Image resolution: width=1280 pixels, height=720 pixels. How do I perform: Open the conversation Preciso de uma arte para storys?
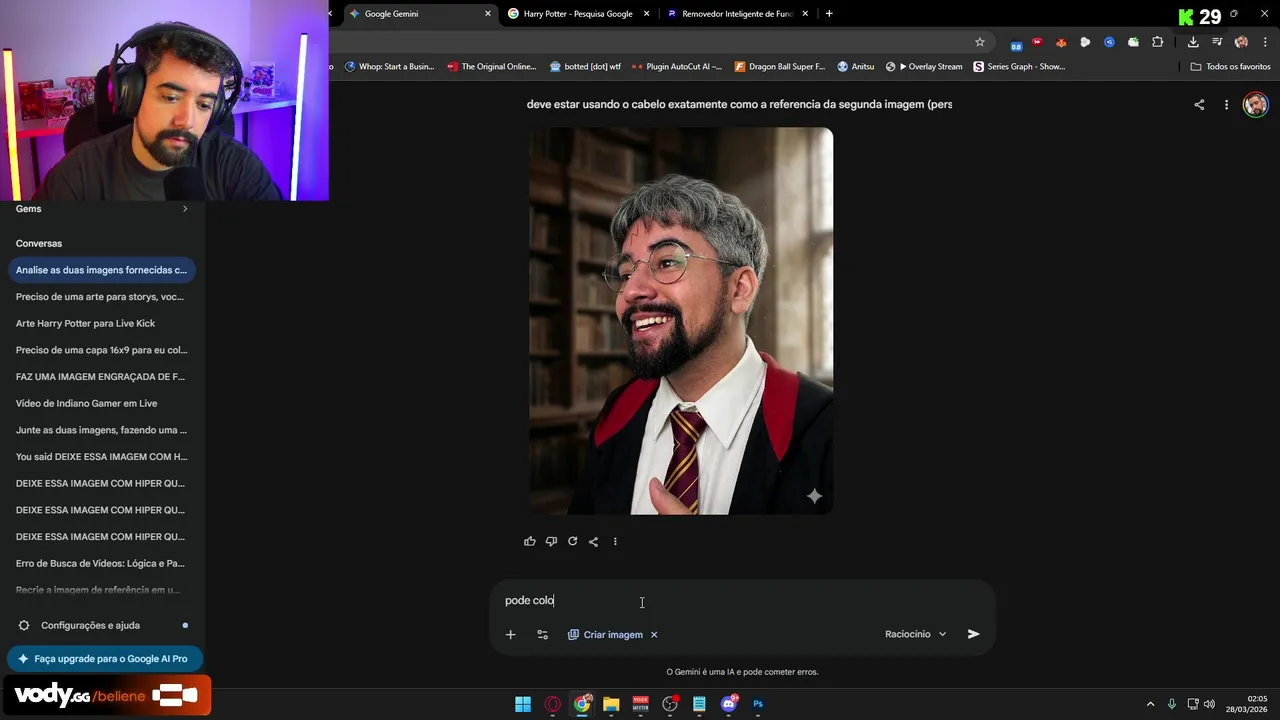101,297
